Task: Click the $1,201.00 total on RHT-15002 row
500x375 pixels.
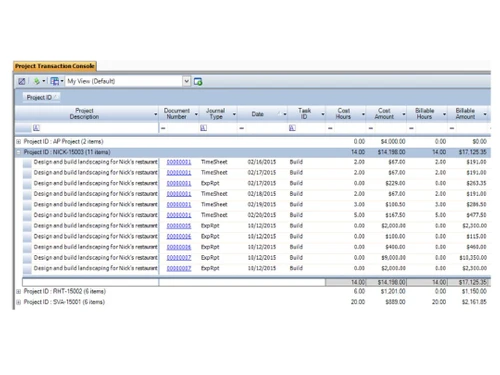Action: (x=393, y=291)
